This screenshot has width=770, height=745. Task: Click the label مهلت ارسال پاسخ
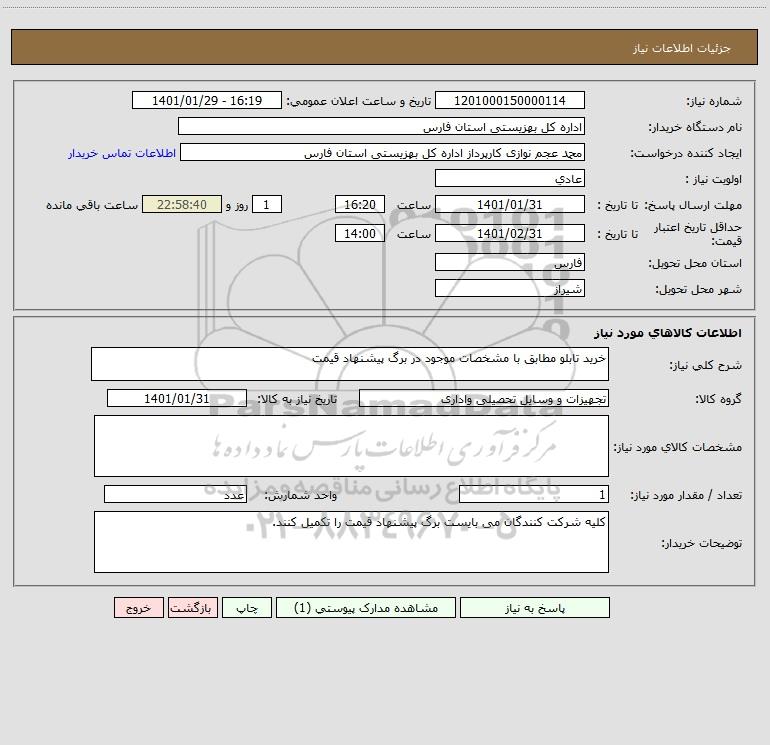click(693, 205)
